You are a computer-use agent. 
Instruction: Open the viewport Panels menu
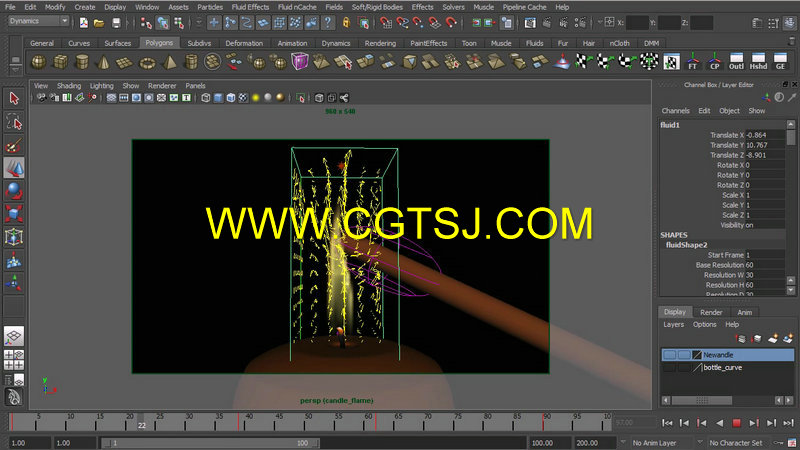click(x=195, y=86)
